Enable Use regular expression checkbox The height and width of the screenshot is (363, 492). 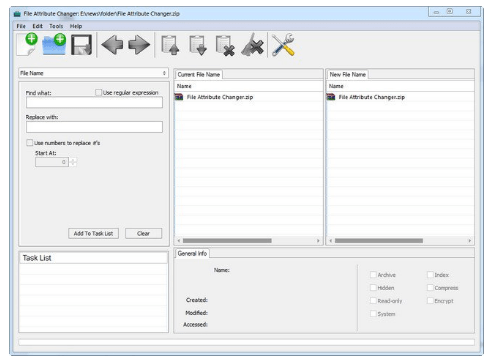(x=98, y=92)
